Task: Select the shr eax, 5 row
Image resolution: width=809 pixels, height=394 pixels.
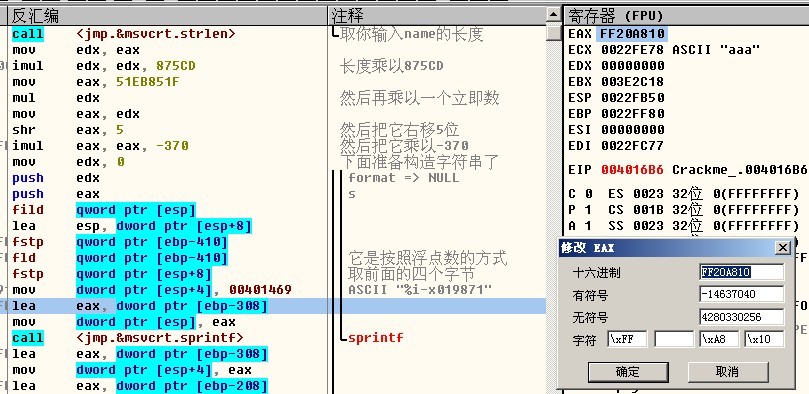Action: [x=168, y=130]
